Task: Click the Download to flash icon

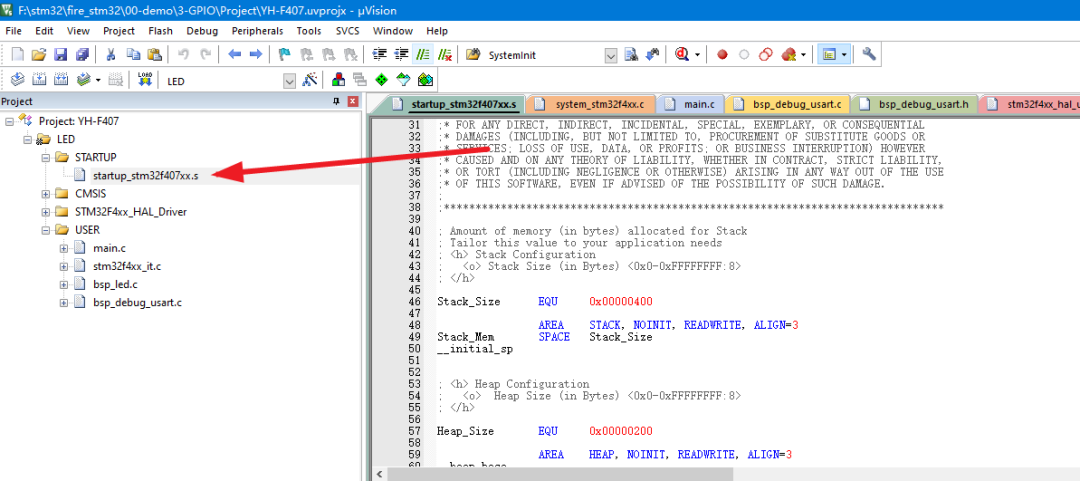Action: [x=145, y=80]
